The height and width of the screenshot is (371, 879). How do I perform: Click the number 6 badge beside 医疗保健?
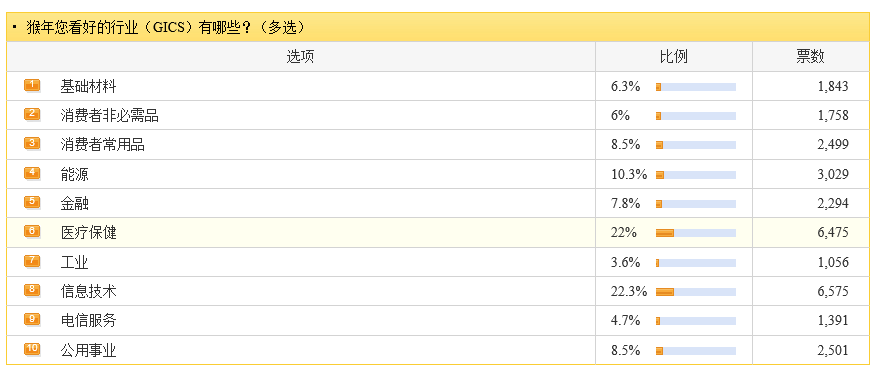pyautogui.click(x=32, y=231)
